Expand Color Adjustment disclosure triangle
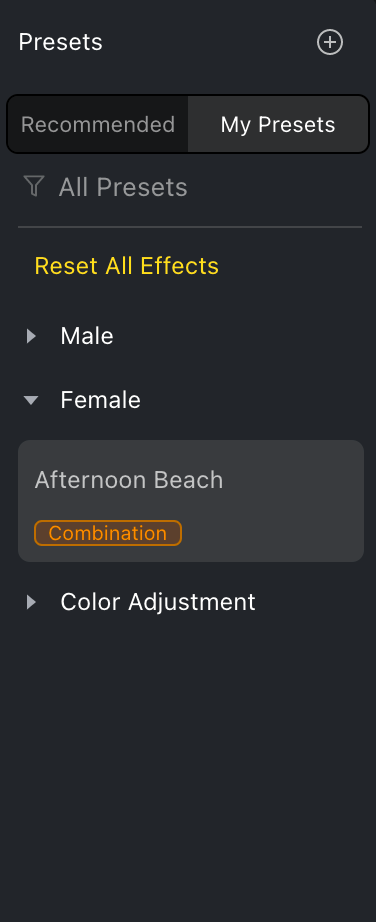This screenshot has width=376, height=922. tap(31, 602)
